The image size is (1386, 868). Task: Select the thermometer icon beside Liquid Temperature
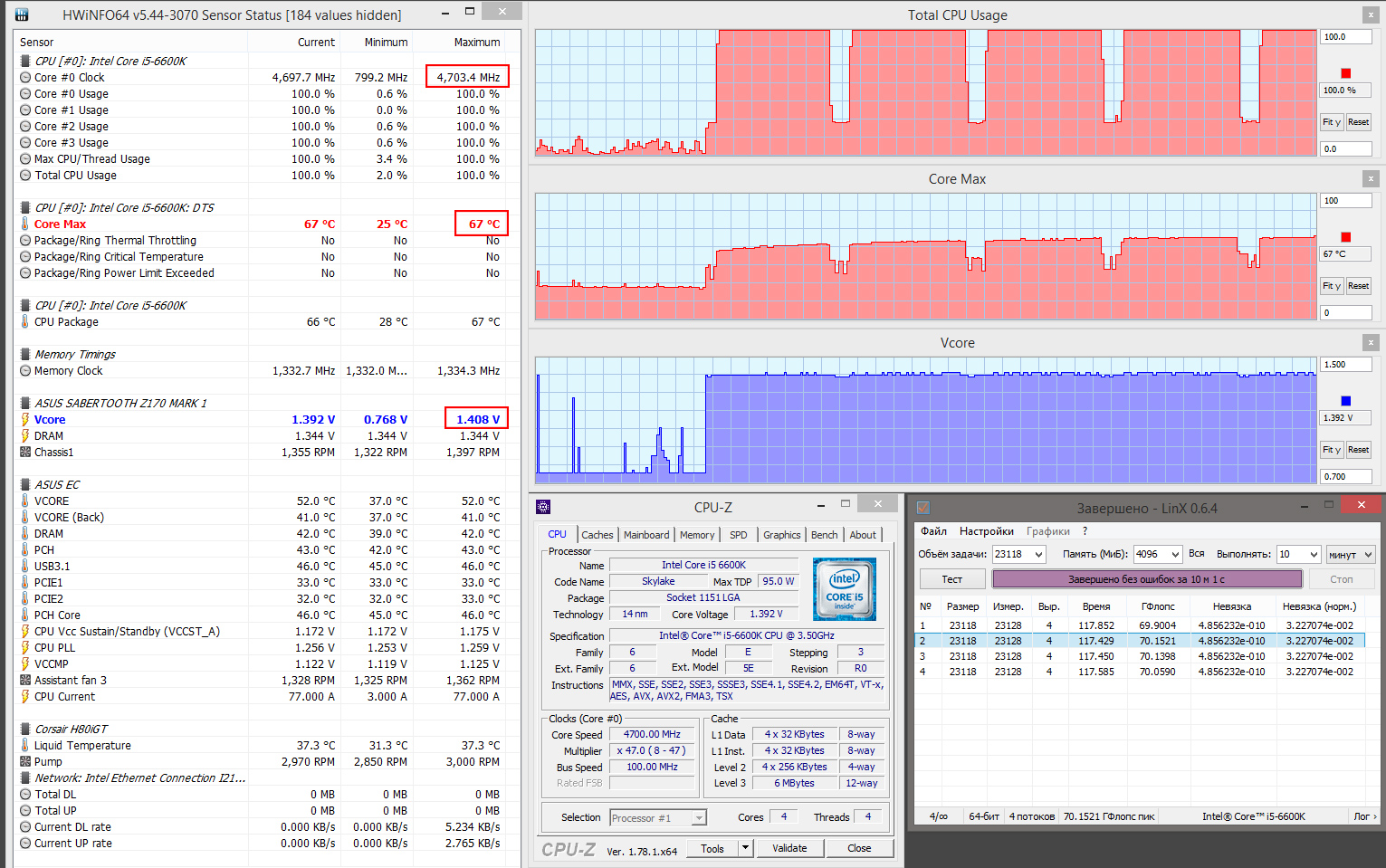point(25,746)
